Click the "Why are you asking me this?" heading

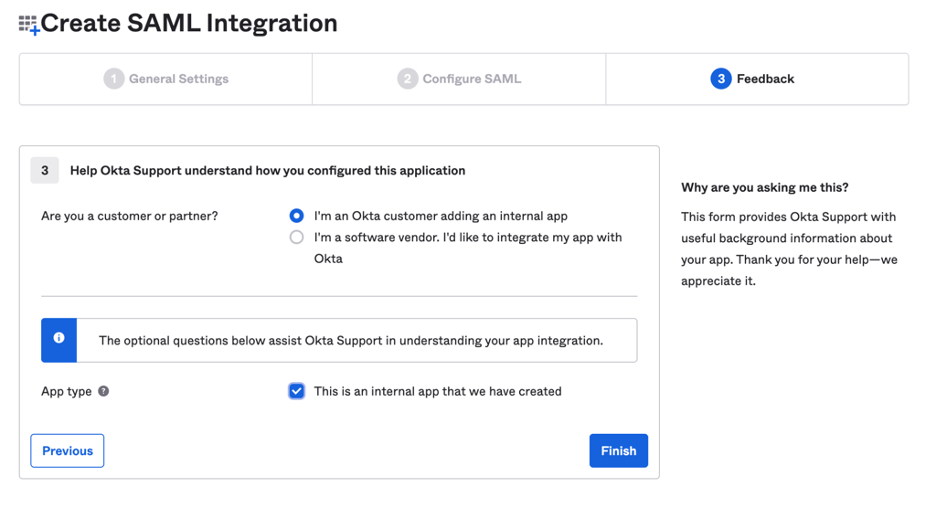pyautogui.click(x=765, y=187)
